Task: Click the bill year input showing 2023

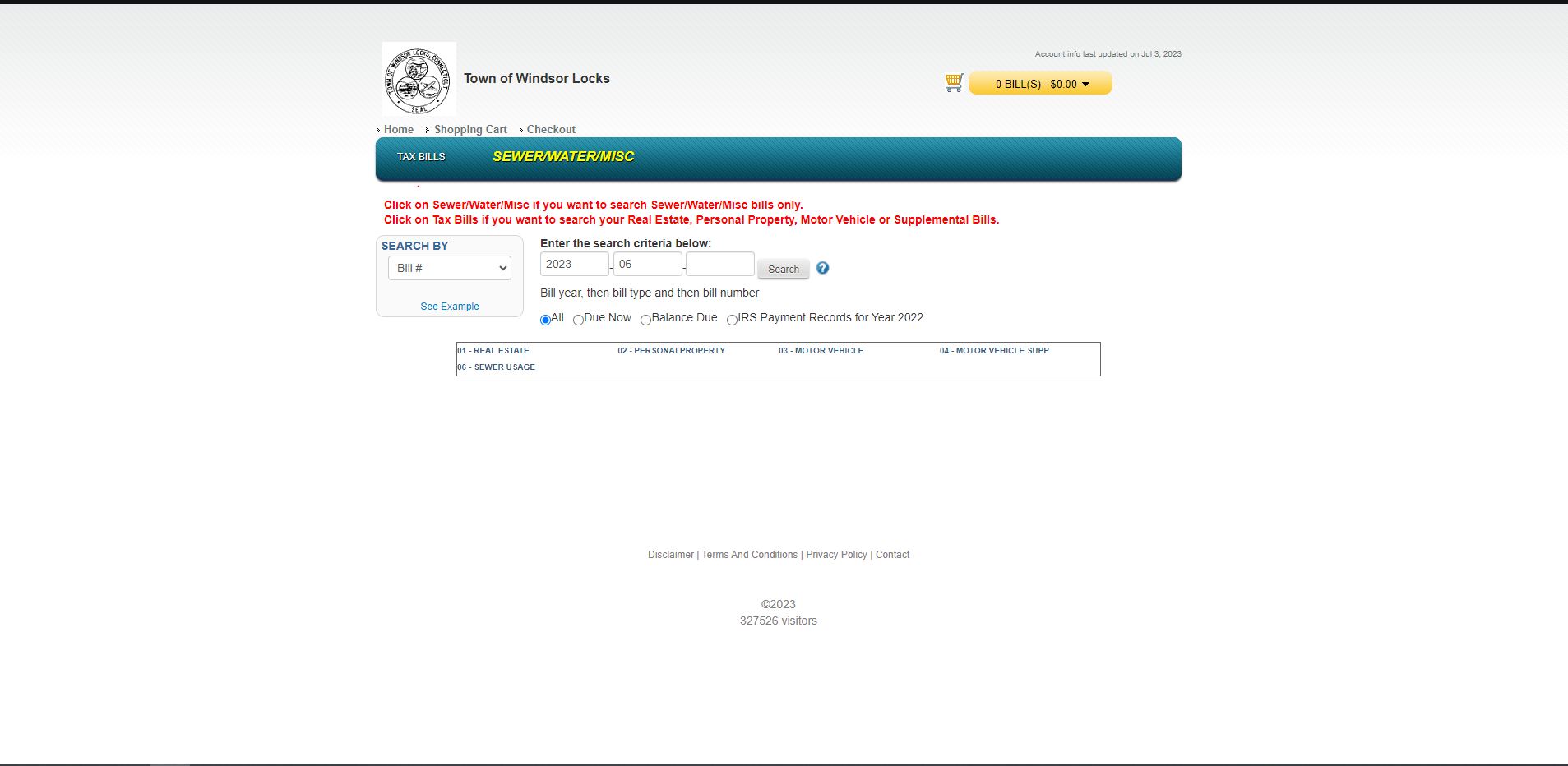Action: tap(574, 264)
